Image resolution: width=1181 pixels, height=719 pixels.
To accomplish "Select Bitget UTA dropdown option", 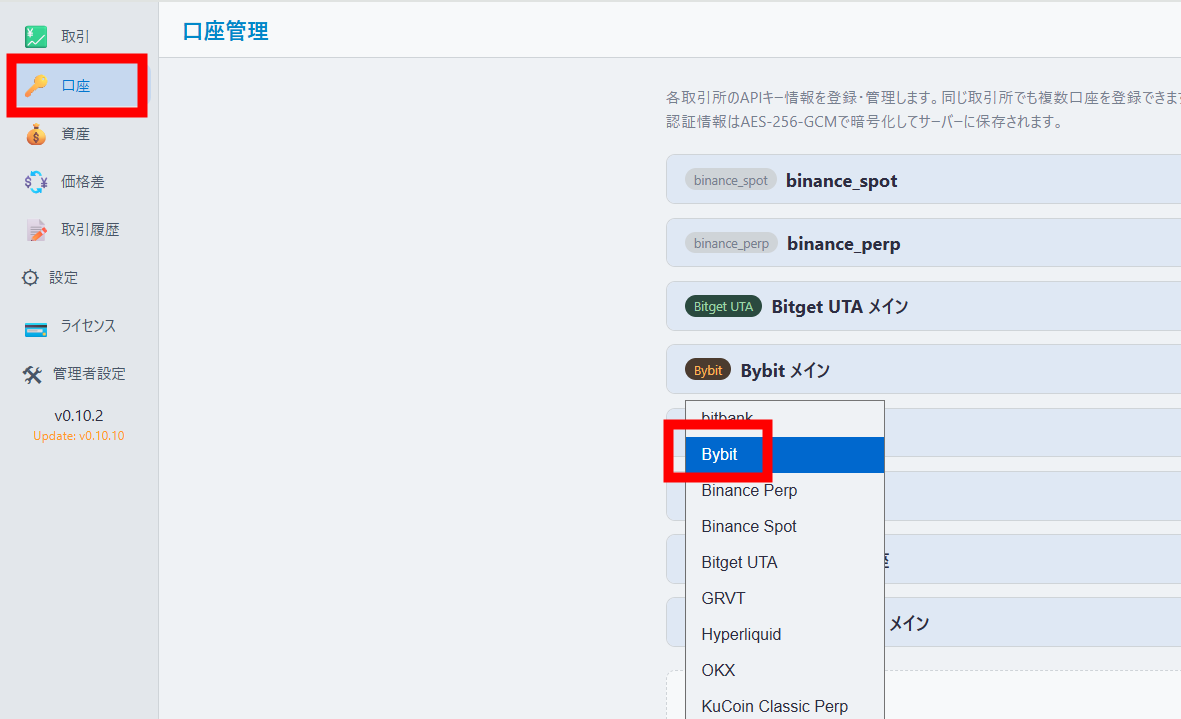I will click(x=739, y=562).
